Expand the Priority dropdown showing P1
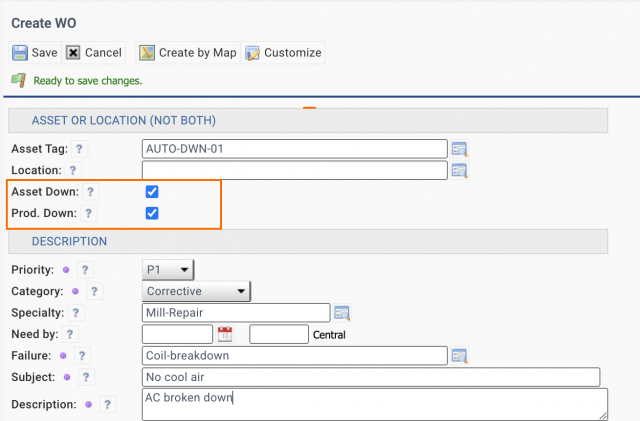The height and width of the screenshot is (421, 640). coord(168,269)
